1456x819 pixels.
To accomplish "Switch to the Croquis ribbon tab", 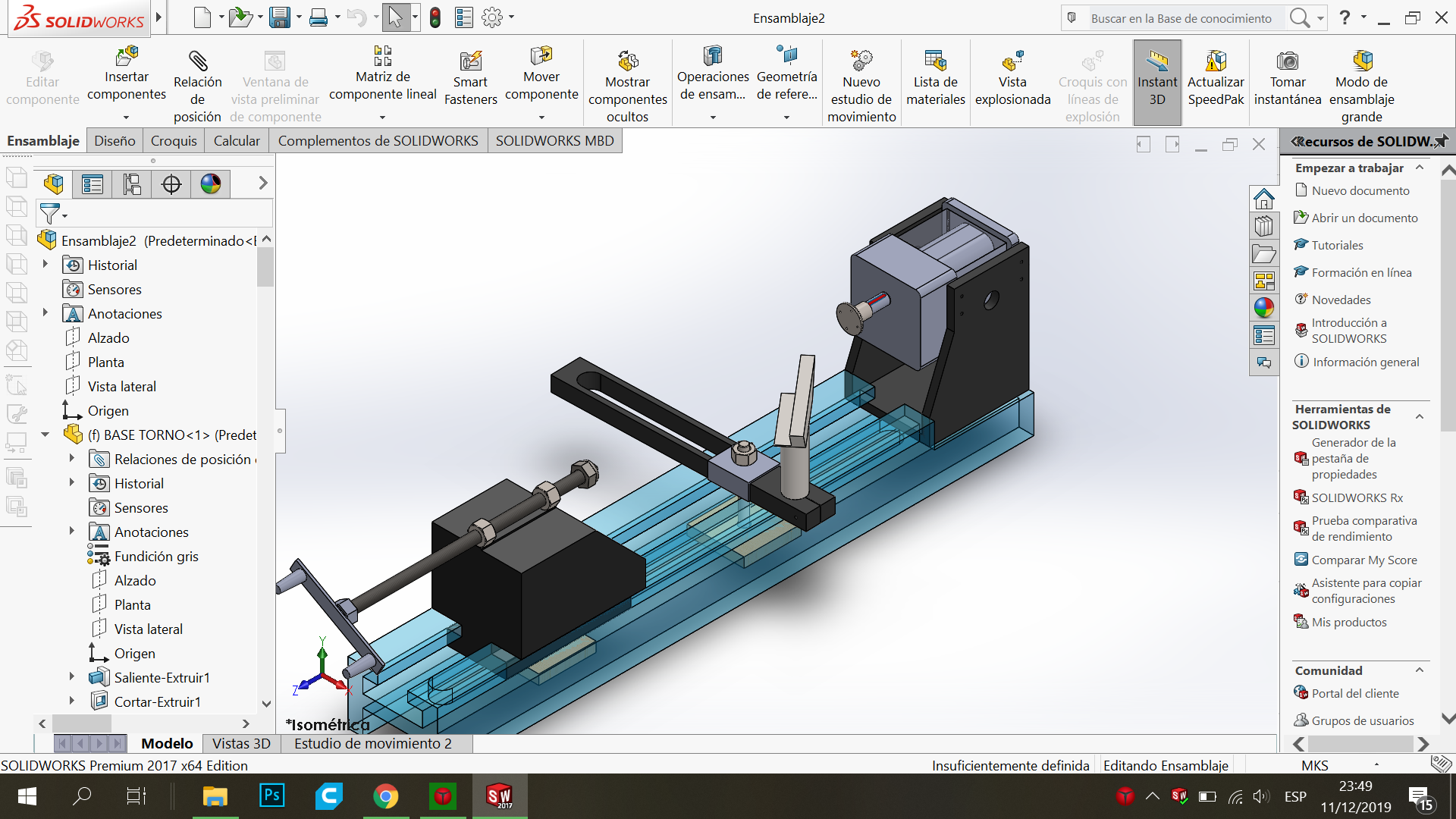I will tap(174, 141).
